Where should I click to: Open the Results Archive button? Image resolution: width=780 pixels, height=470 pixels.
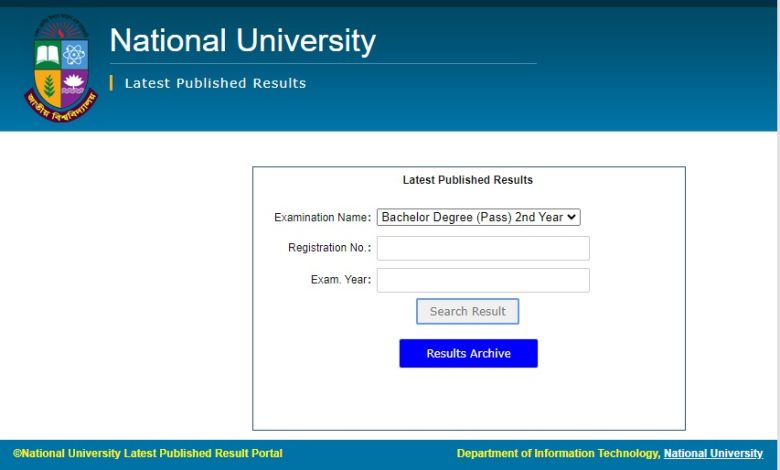click(468, 353)
